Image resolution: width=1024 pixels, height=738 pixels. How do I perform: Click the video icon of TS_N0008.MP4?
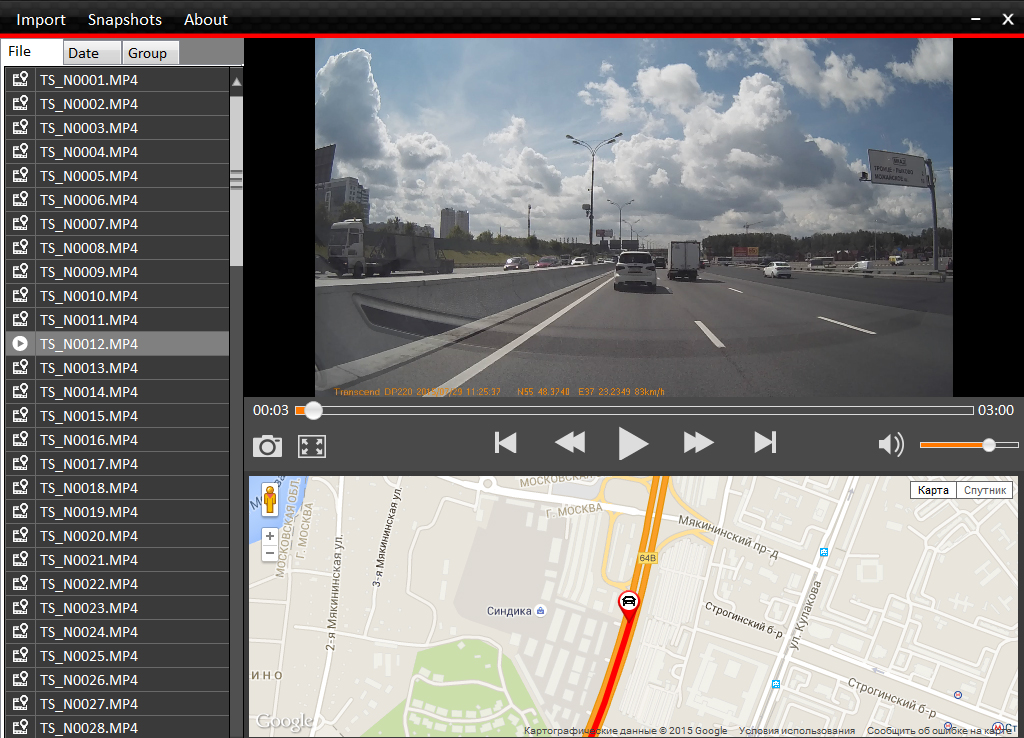20,248
